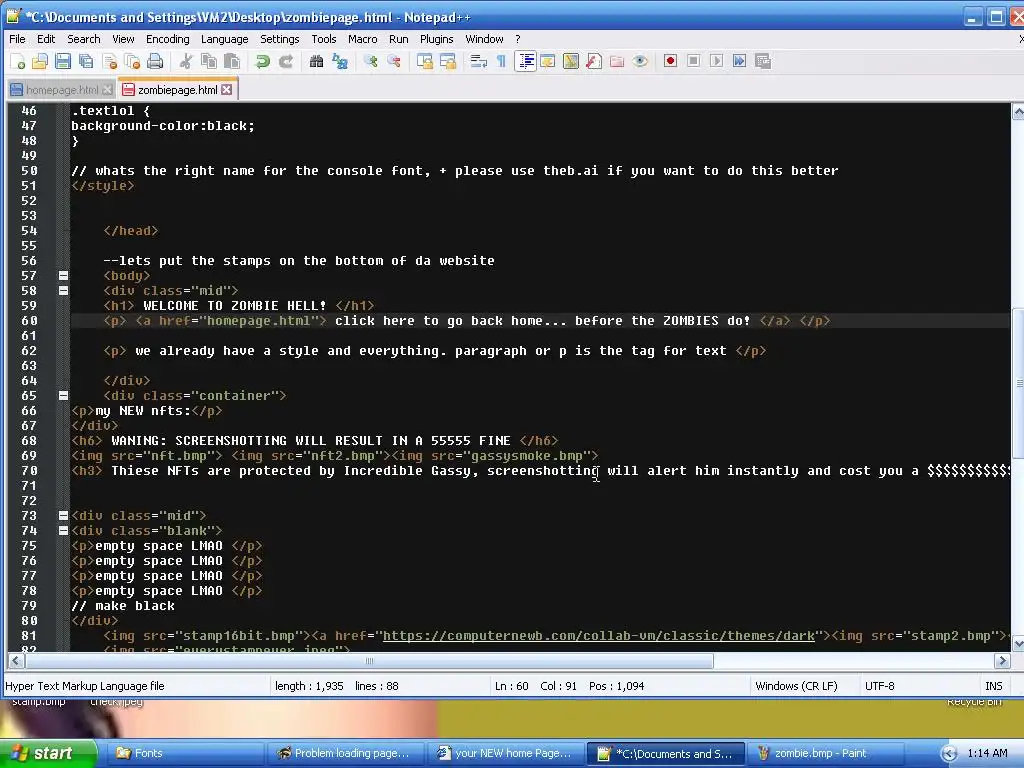Click the vertical scrollbar up arrow
1024x768 pixels.
coord(1017,111)
